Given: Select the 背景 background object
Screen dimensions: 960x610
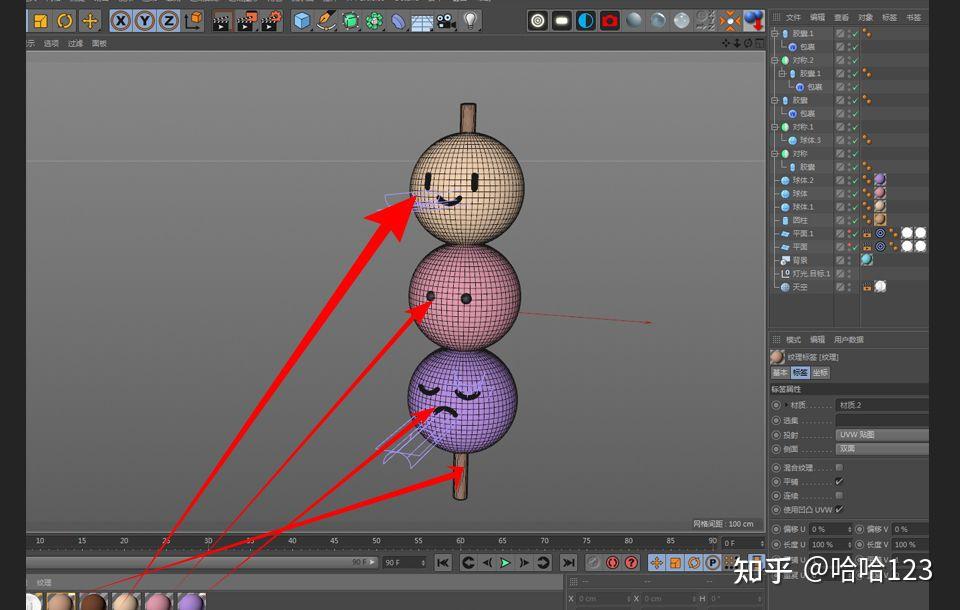Looking at the screenshot, I should pos(800,260).
